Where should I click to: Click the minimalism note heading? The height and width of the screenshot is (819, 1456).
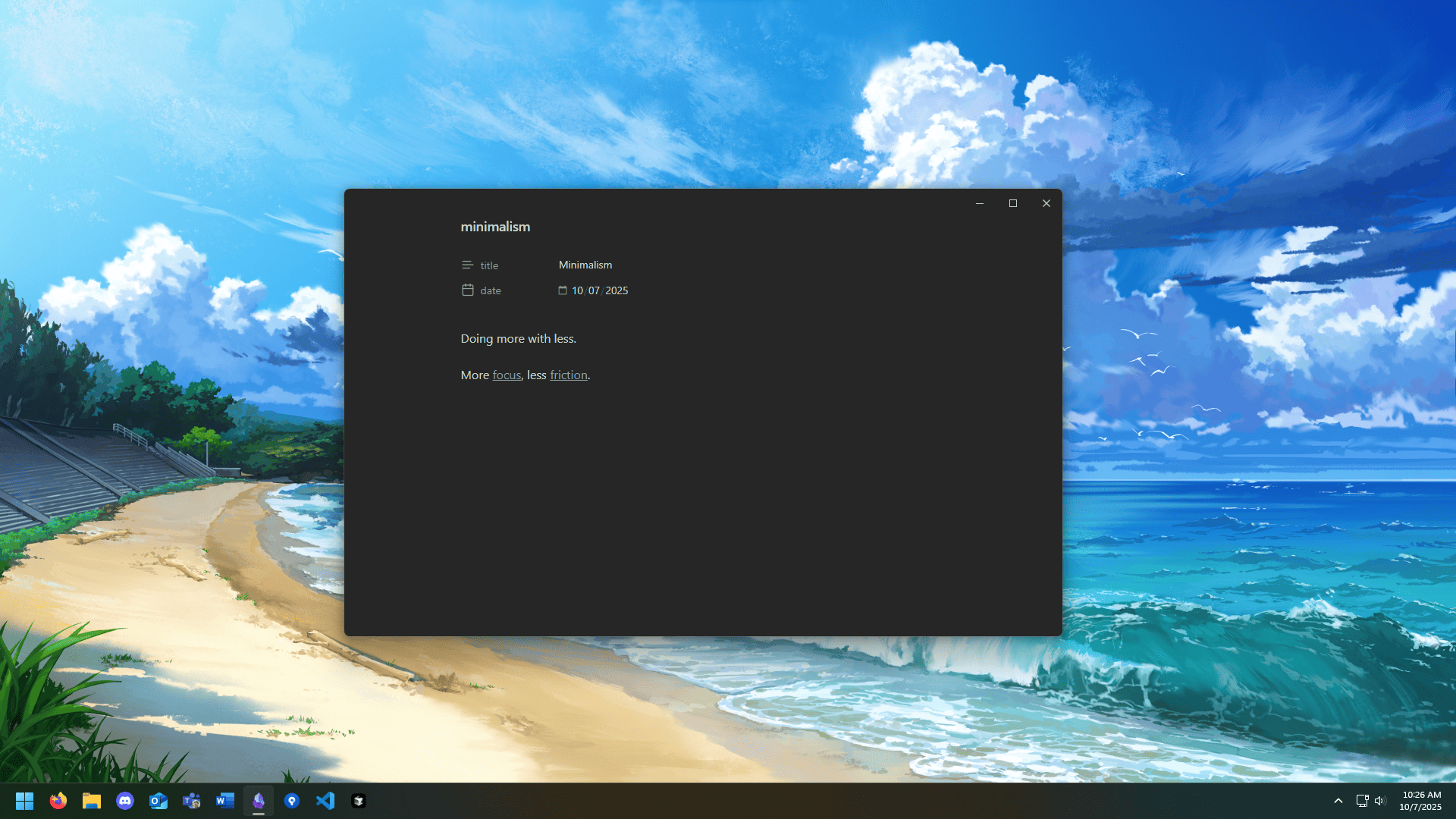click(495, 227)
